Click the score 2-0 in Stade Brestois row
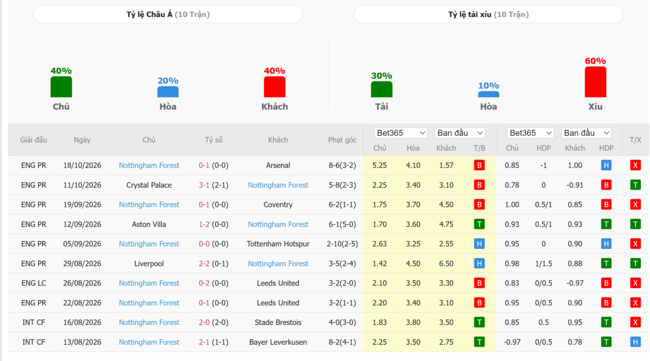Viewport: 650px width, 361px height. 204,322
